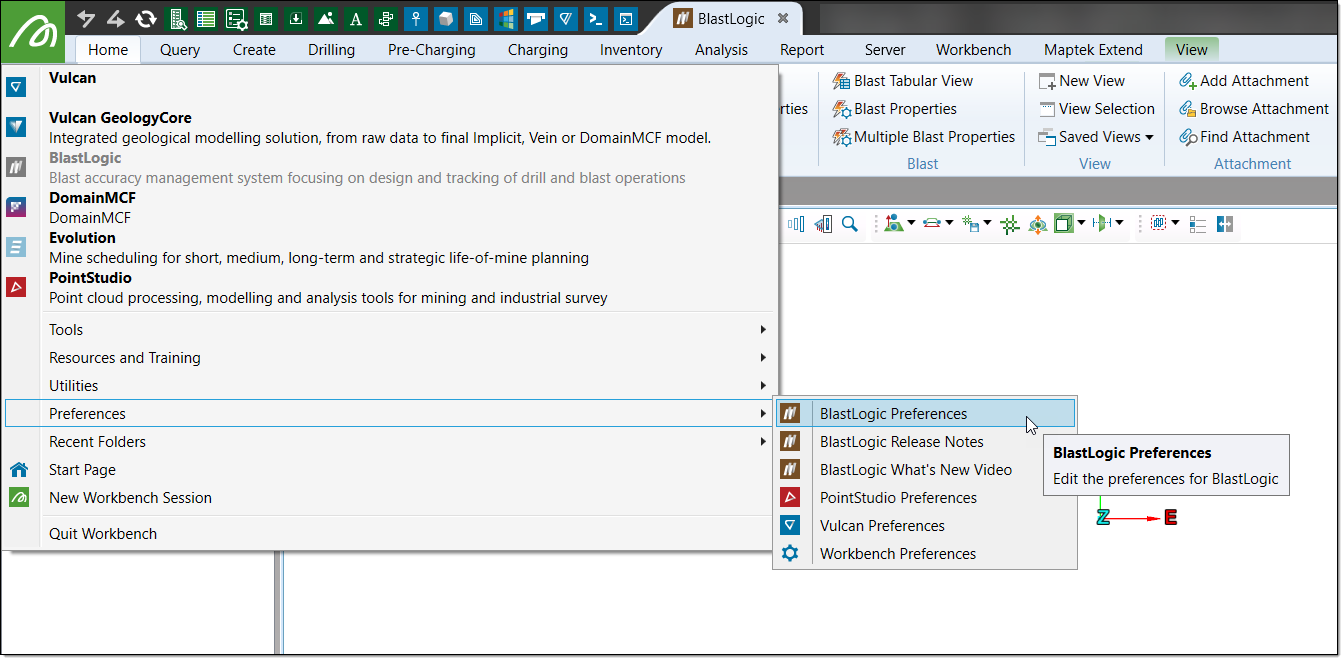Expand the Utilities submenu
The image size is (1344, 661).
(x=390, y=386)
